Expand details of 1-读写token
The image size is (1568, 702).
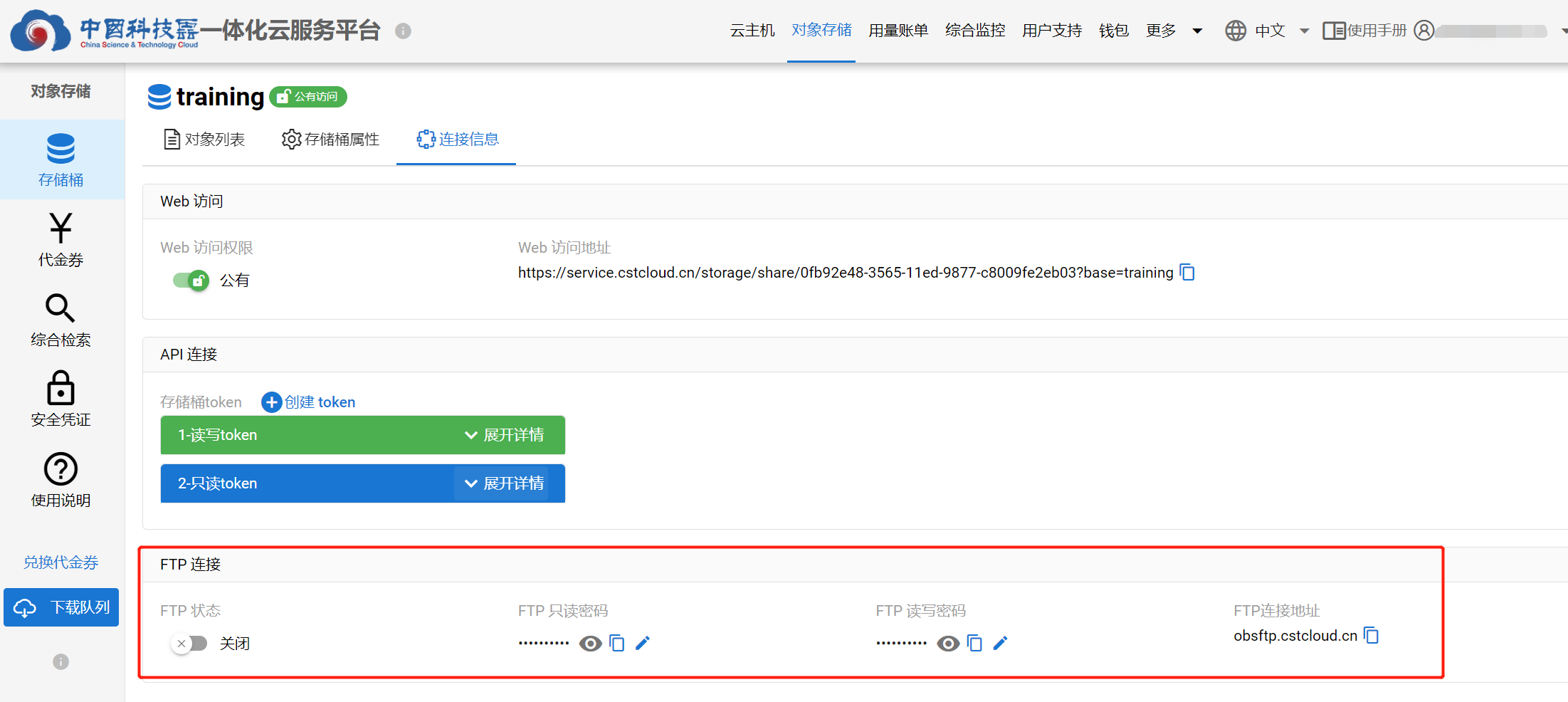(x=505, y=435)
